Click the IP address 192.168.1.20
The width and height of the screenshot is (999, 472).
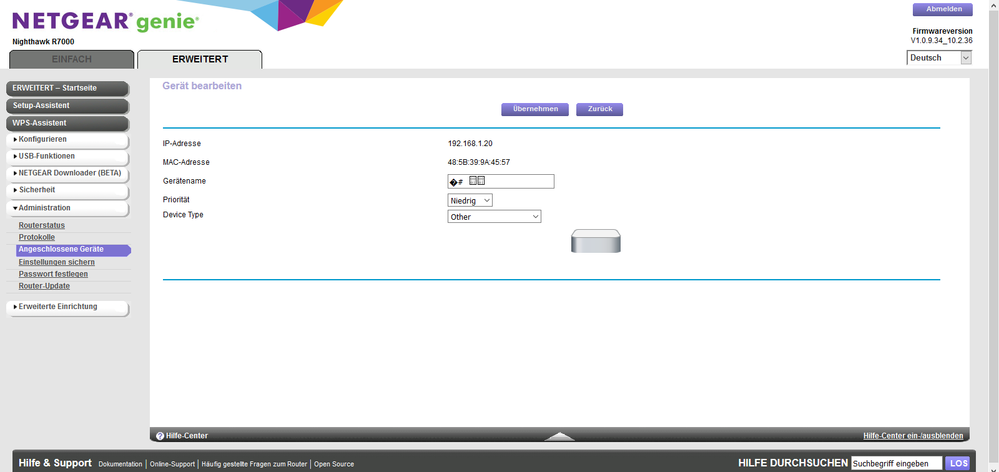470,144
